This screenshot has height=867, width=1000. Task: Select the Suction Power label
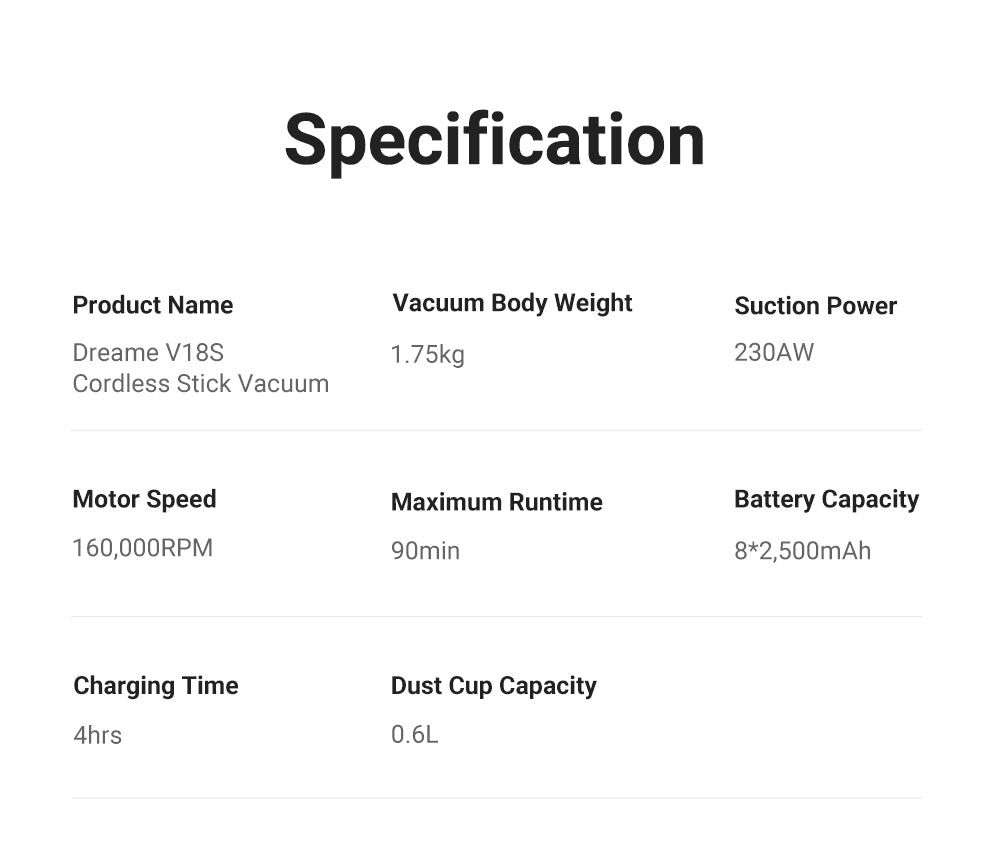815,306
